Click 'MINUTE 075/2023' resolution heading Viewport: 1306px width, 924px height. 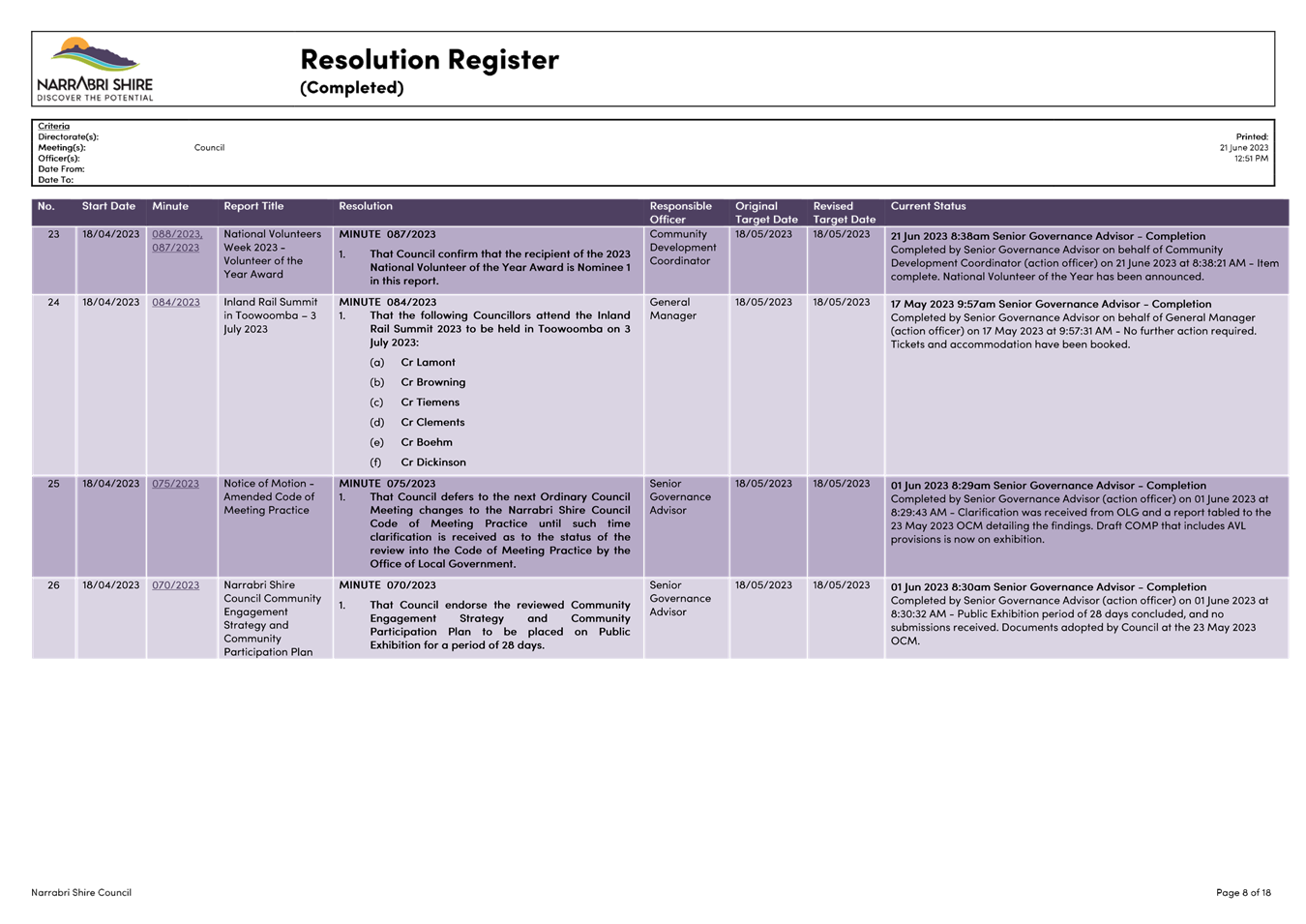click(x=387, y=484)
